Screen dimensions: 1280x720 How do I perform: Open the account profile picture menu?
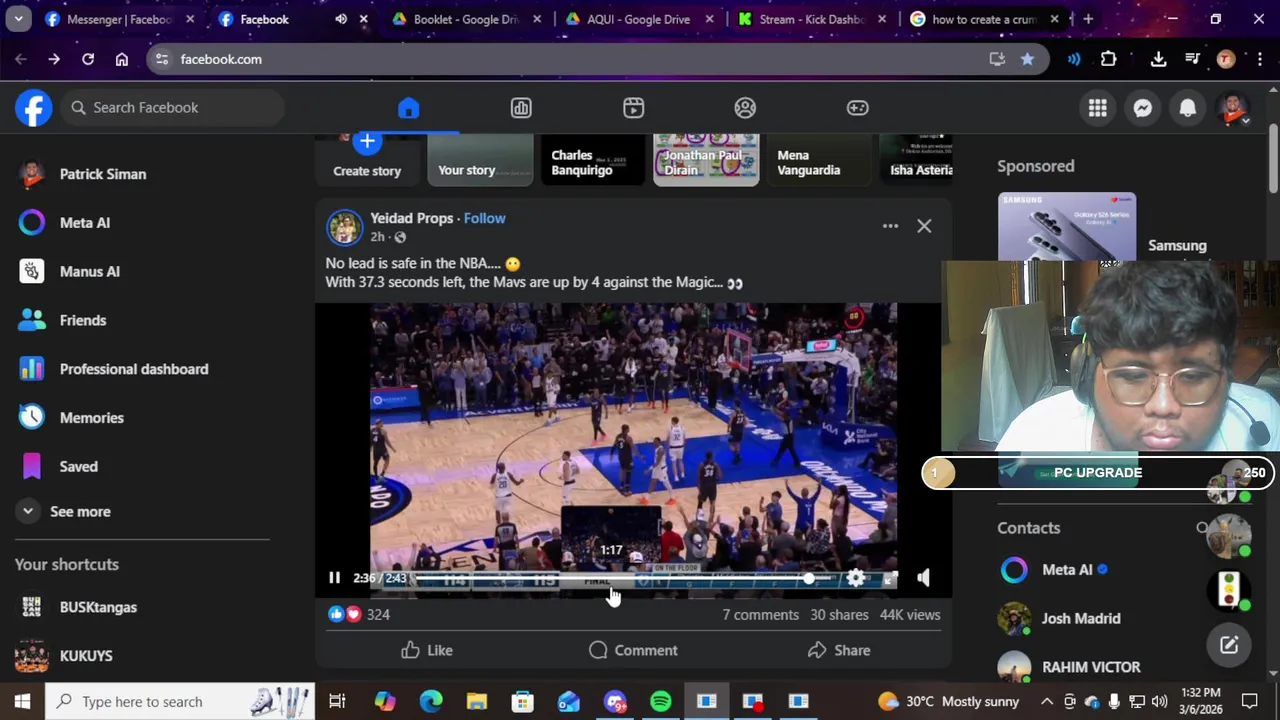pos(1233,108)
